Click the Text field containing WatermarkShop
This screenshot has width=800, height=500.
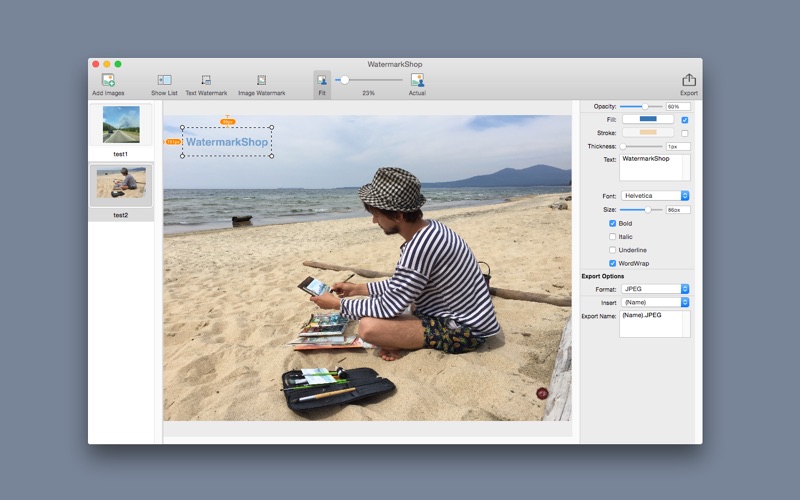[x=655, y=167]
